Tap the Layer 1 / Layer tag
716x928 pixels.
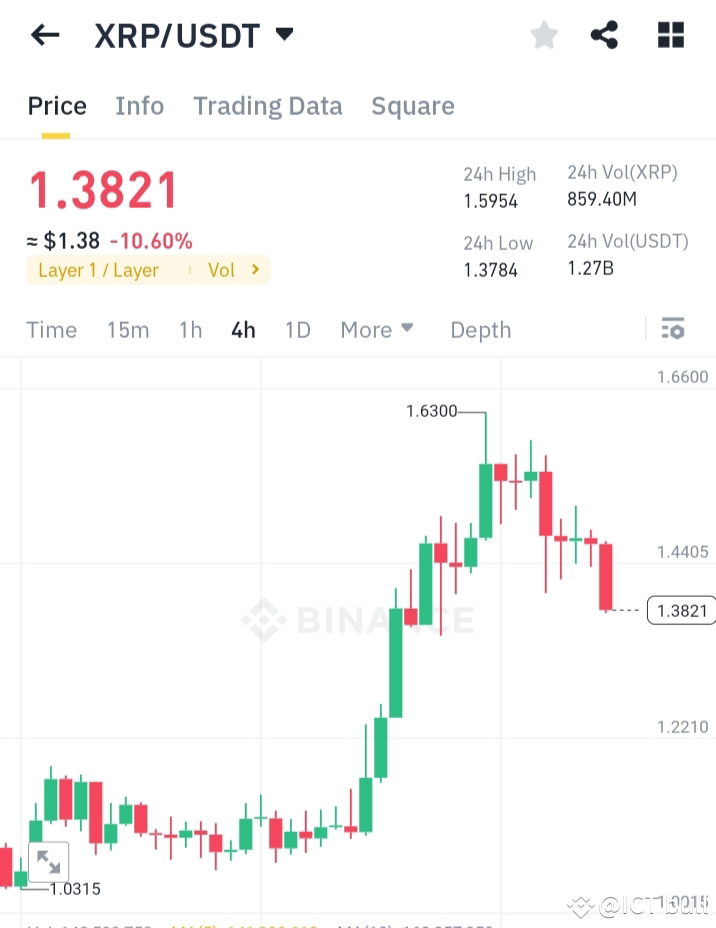[100, 270]
